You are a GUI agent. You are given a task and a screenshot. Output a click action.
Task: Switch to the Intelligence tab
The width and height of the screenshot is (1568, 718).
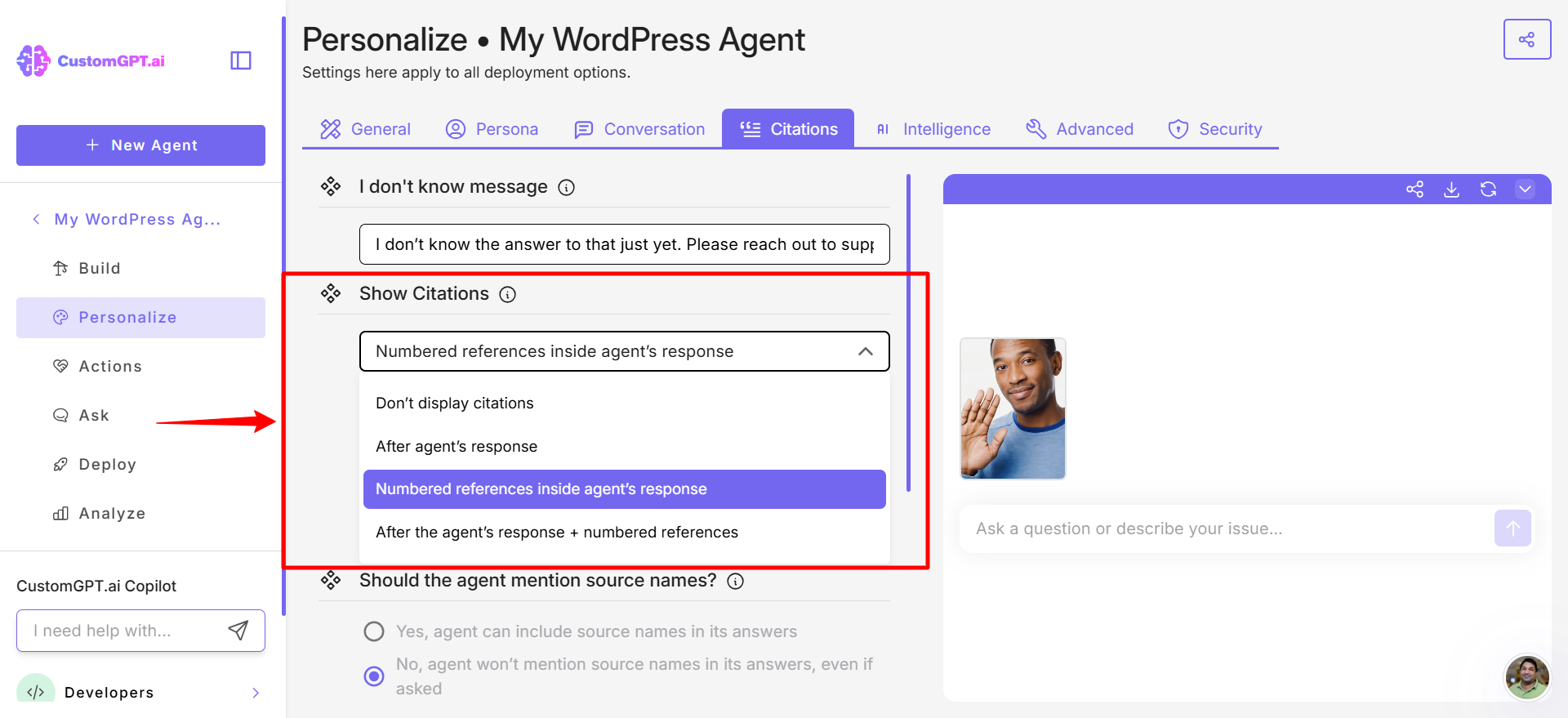[x=933, y=129]
